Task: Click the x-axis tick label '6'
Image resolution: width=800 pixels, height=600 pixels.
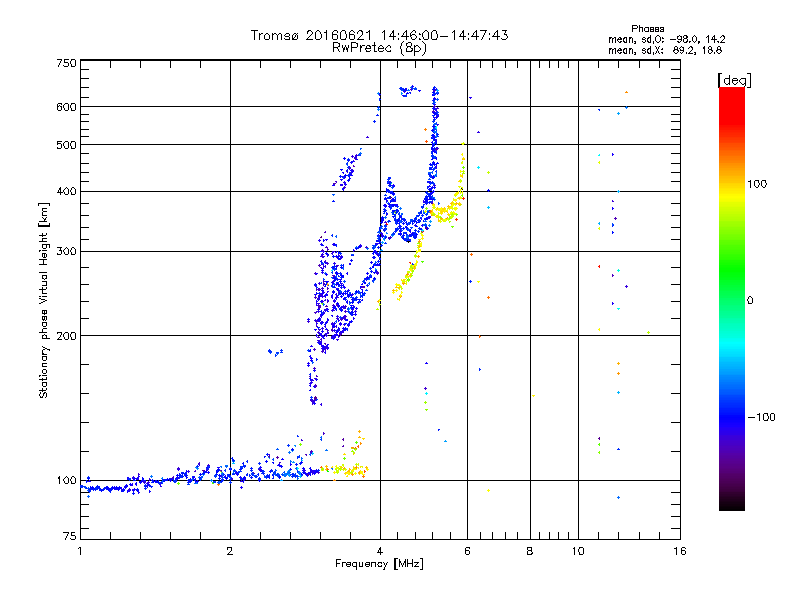Action: [467, 551]
